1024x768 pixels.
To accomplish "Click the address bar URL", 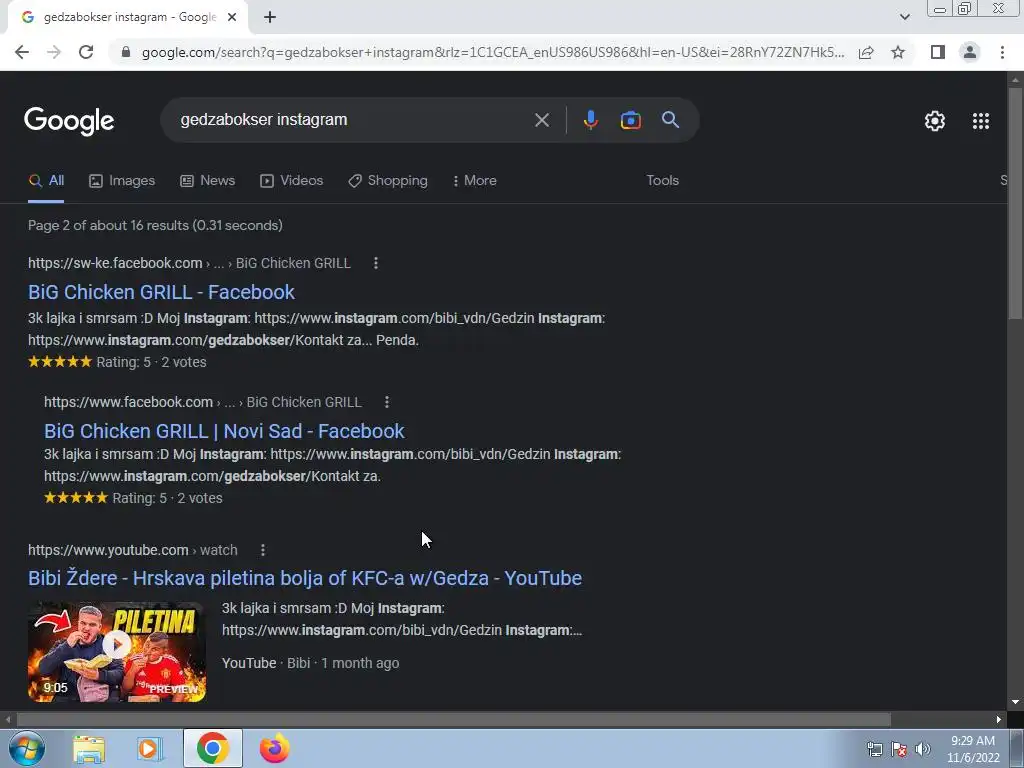I will pyautogui.click(x=493, y=52).
